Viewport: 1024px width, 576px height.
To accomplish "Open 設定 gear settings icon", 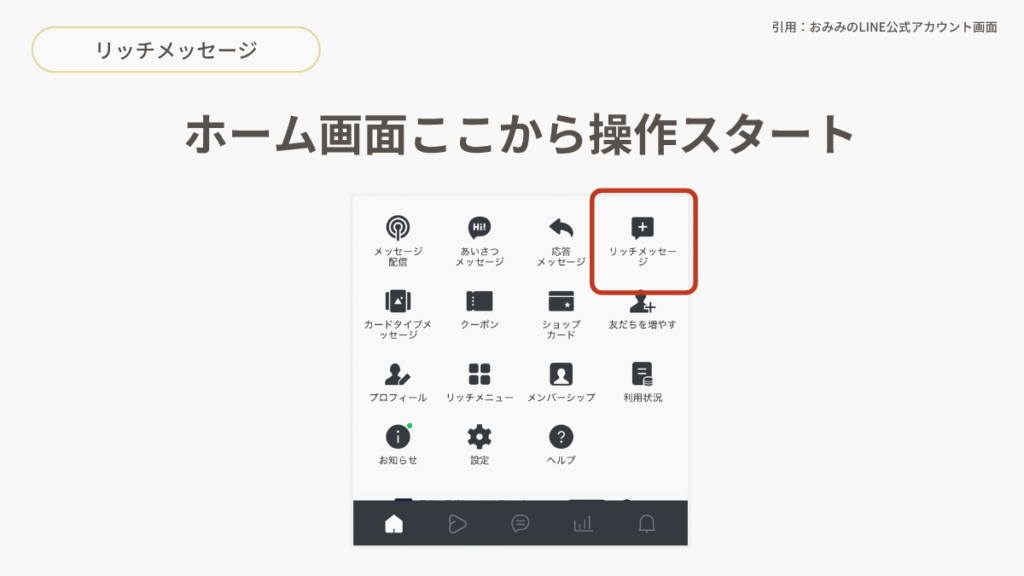I will coord(480,437).
